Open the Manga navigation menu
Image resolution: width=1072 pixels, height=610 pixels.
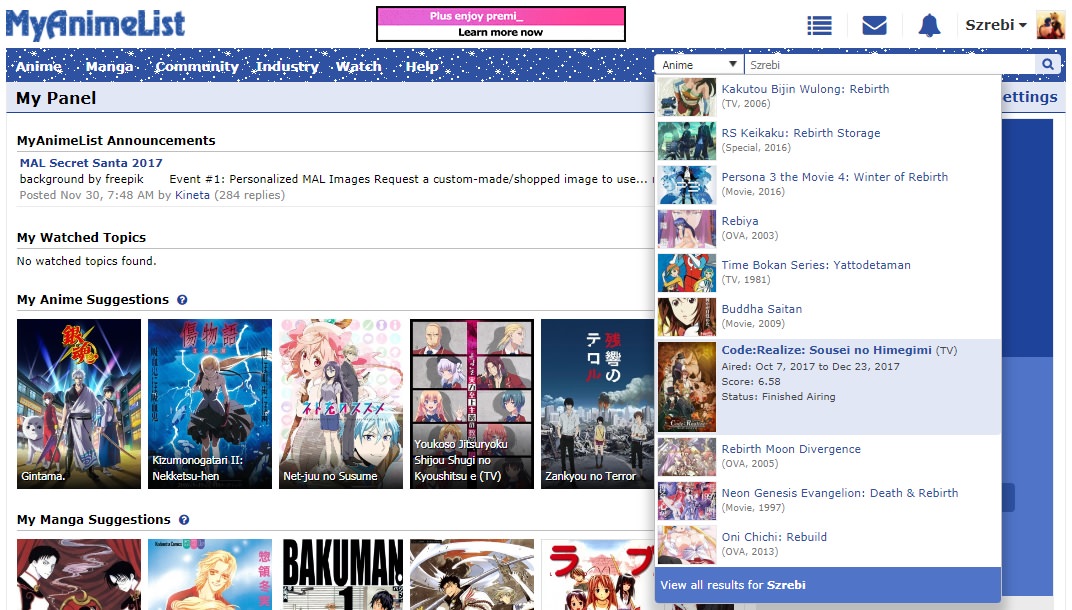[109, 66]
